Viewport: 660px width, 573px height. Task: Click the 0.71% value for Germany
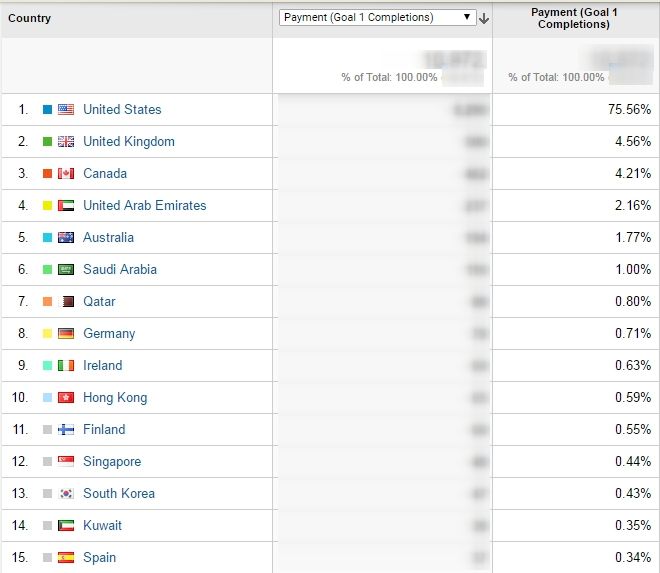pos(633,333)
